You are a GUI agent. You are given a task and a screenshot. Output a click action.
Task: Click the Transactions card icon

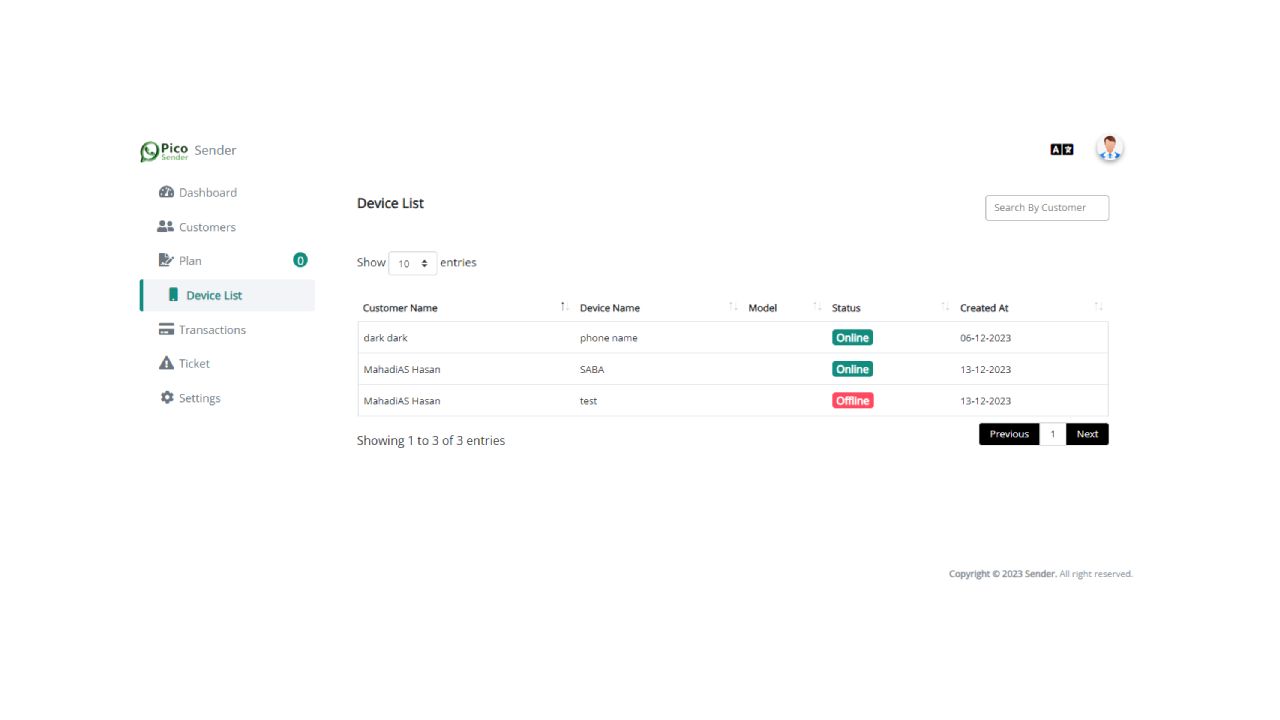[x=166, y=330]
